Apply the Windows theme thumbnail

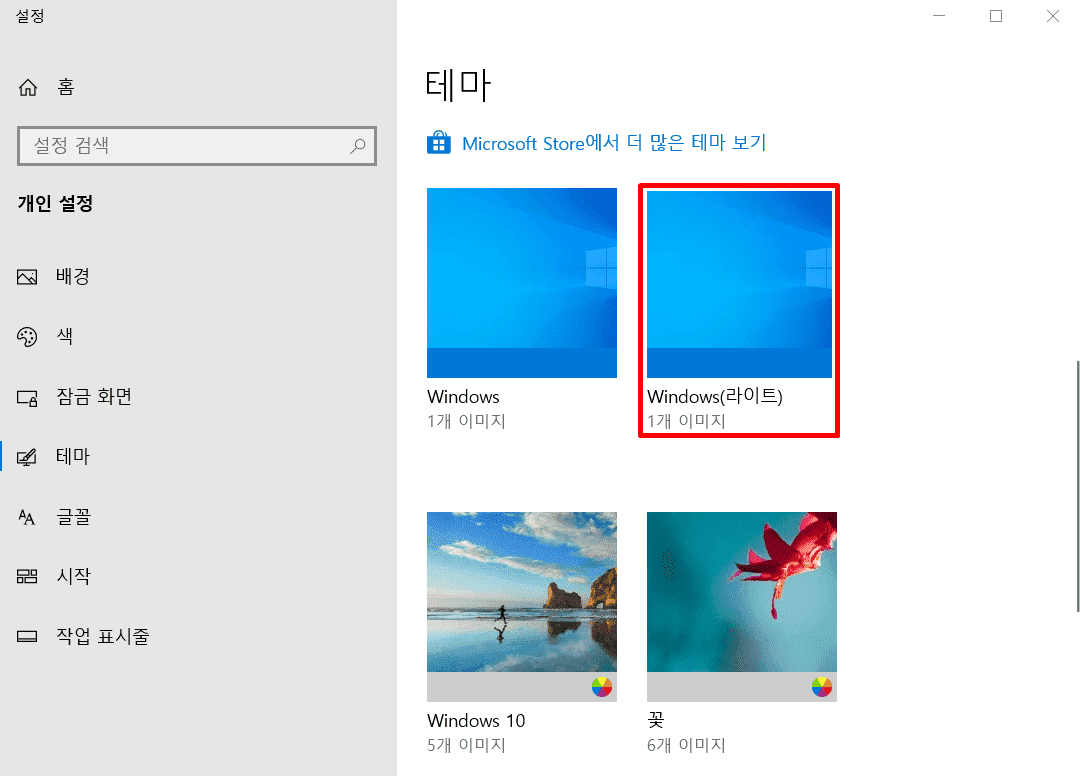(x=521, y=282)
